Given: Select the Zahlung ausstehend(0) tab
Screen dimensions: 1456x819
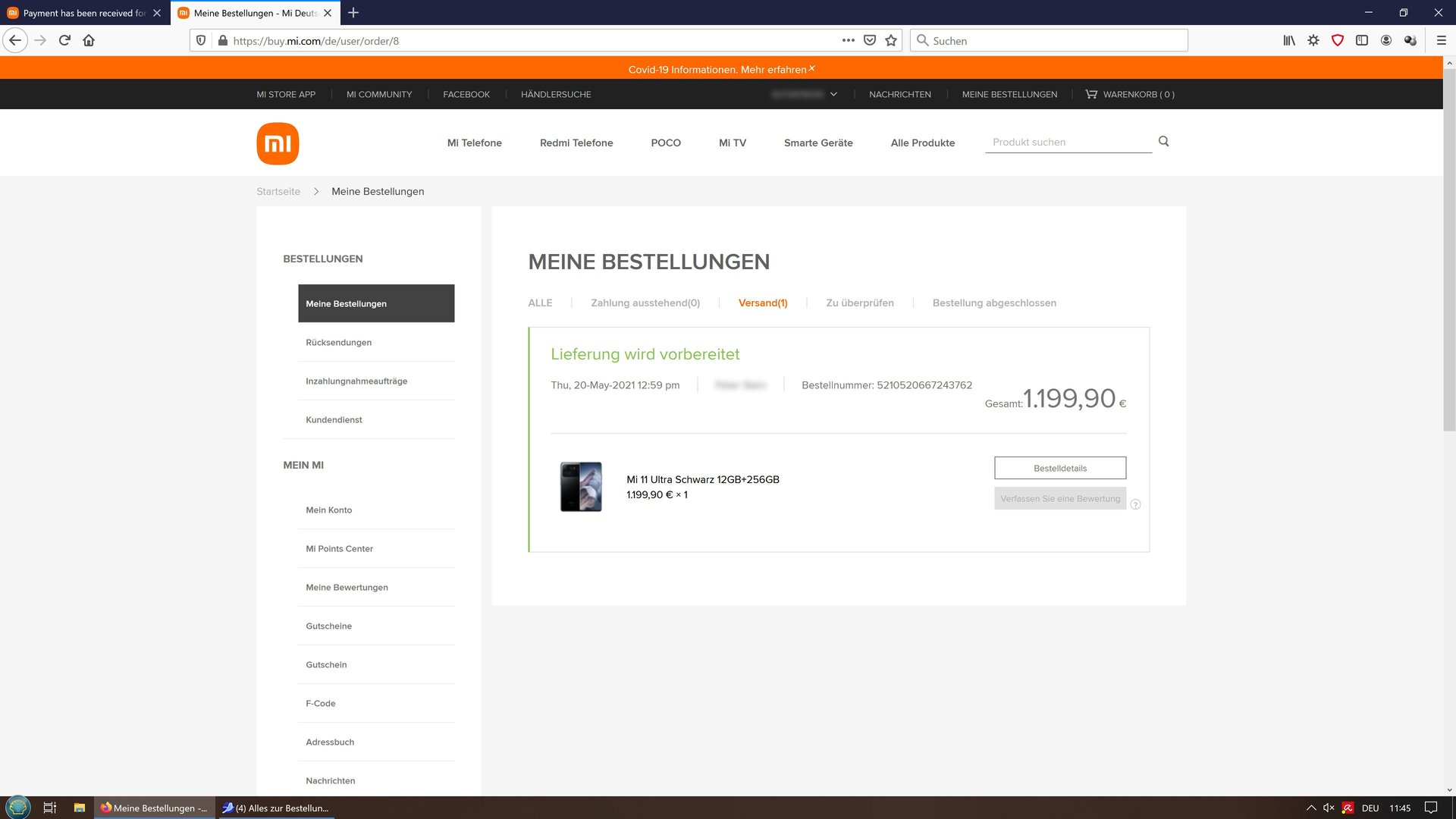Looking at the screenshot, I should pyautogui.click(x=645, y=303).
